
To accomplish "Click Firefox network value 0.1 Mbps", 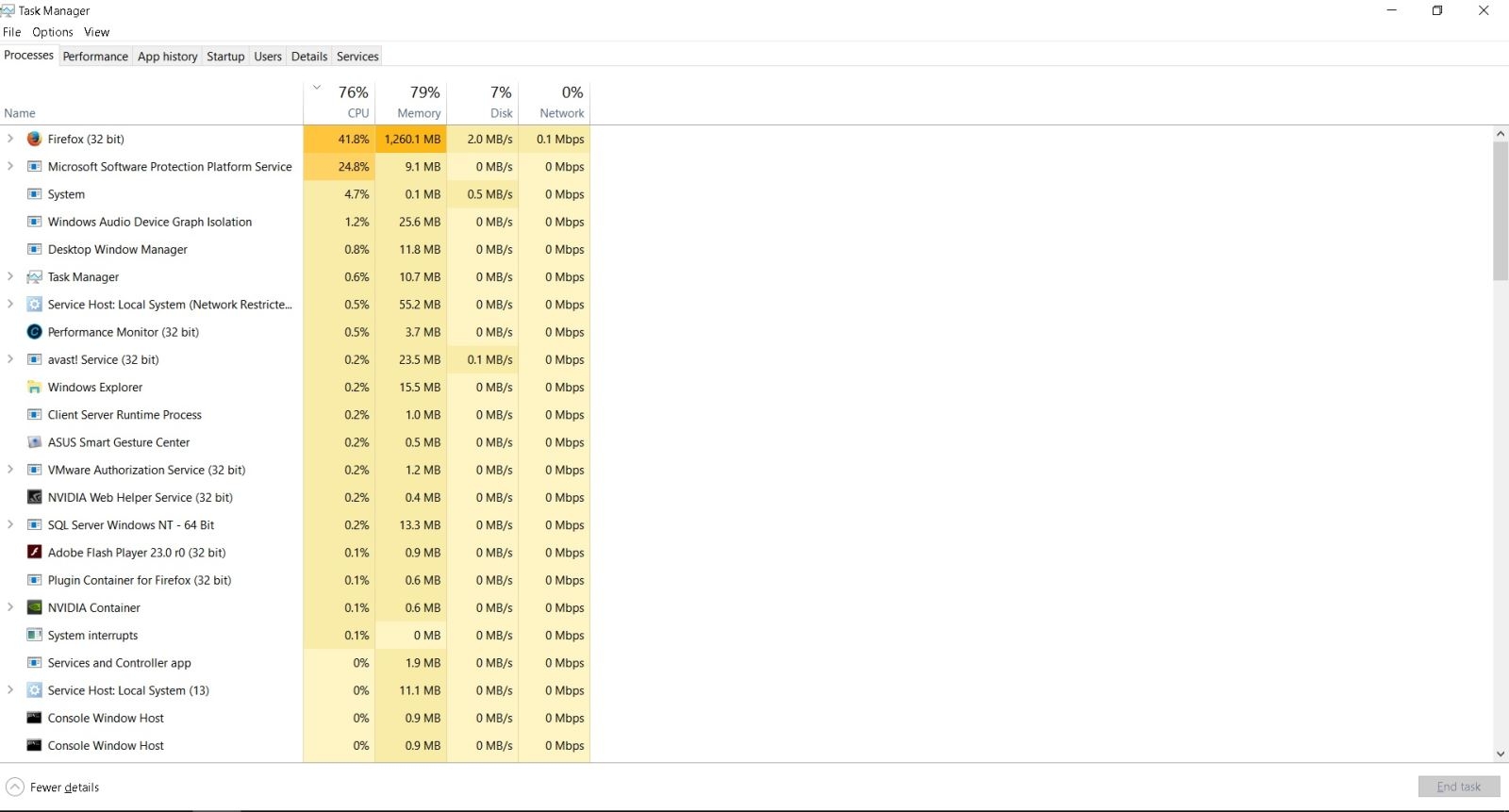I will pyautogui.click(x=555, y=139).
